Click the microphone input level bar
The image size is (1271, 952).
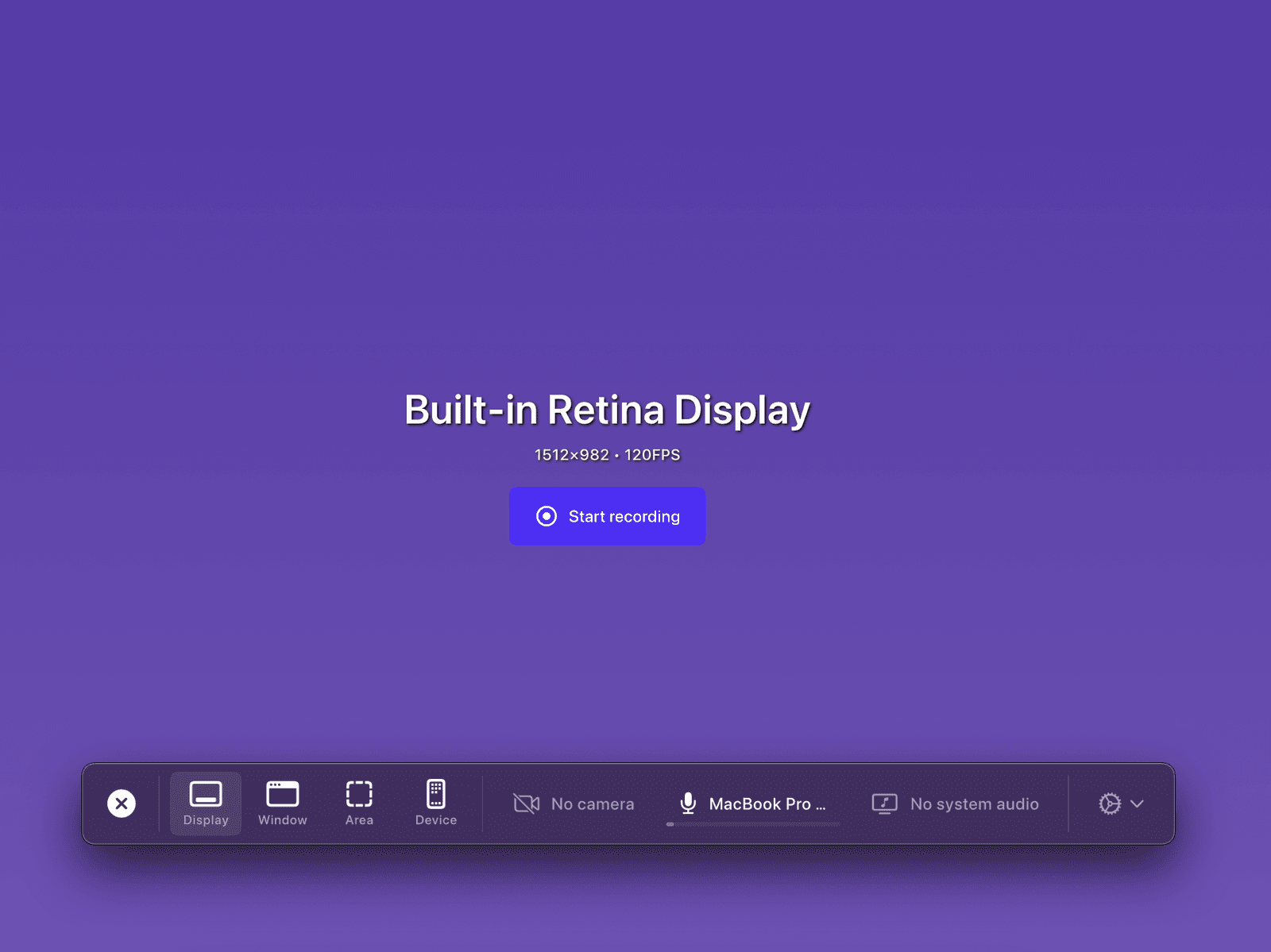[x=753, y=824]
